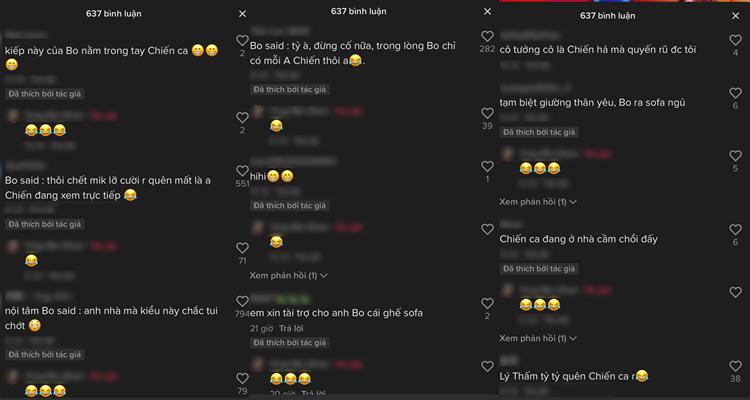Open author avatar under 'kiếp này của Bo' comment
Viewport: 750px width, 400px height.
(x=13, y=116)
